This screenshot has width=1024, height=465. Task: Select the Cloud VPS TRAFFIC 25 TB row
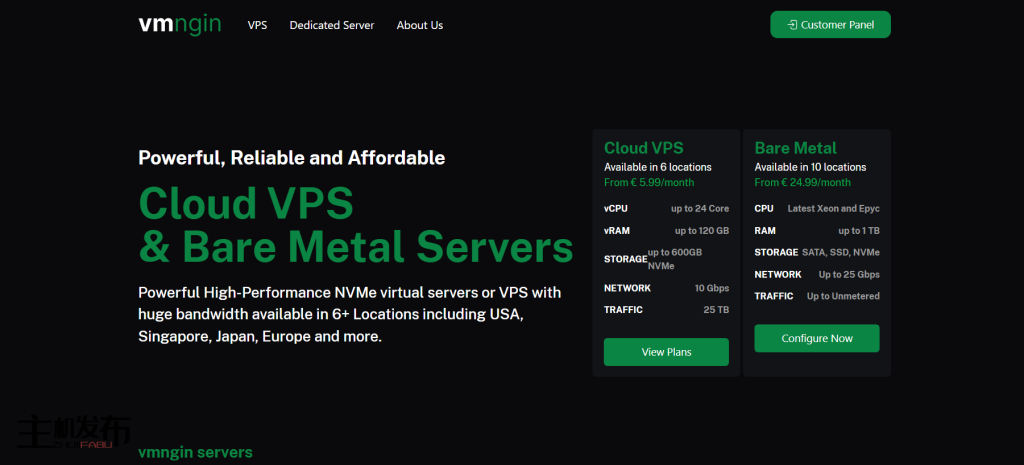[666, 310]
